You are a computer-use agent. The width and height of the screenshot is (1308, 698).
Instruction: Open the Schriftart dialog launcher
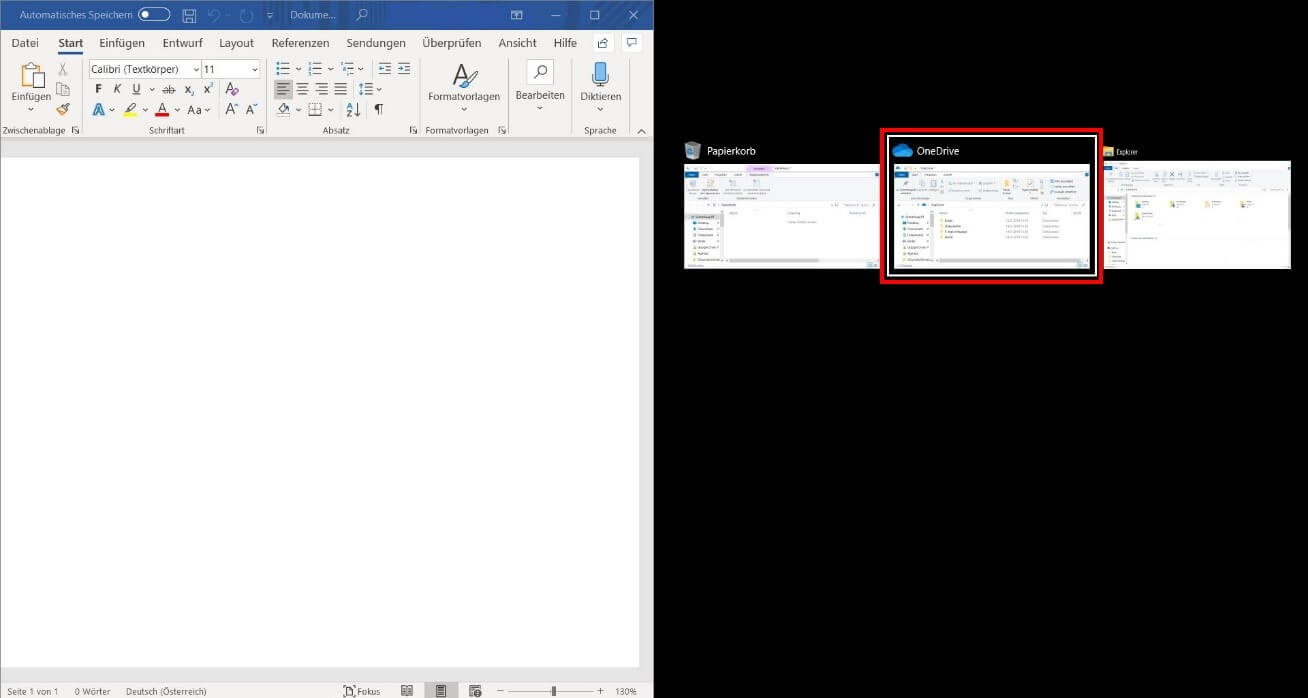click(x=260, y=131)
